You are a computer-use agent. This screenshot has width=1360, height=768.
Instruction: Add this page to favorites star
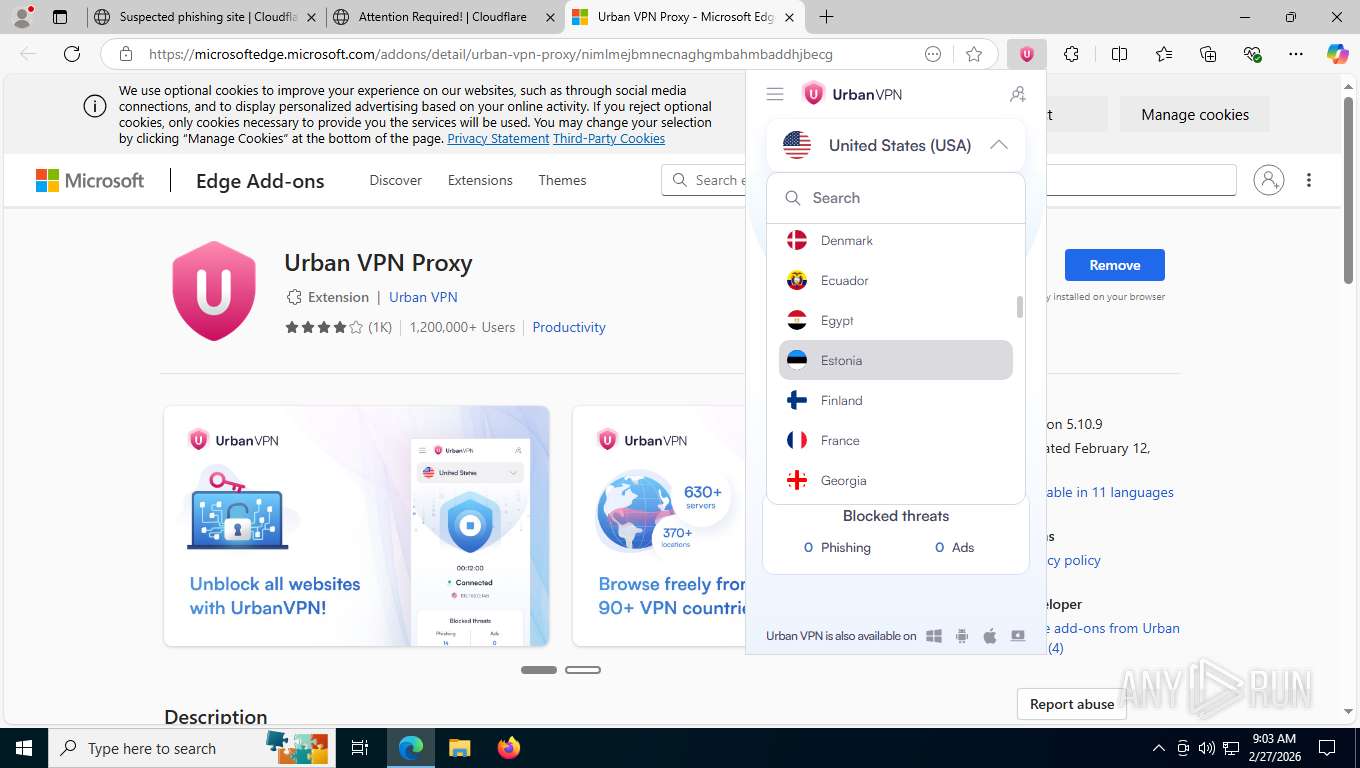(x=974, y=54)
